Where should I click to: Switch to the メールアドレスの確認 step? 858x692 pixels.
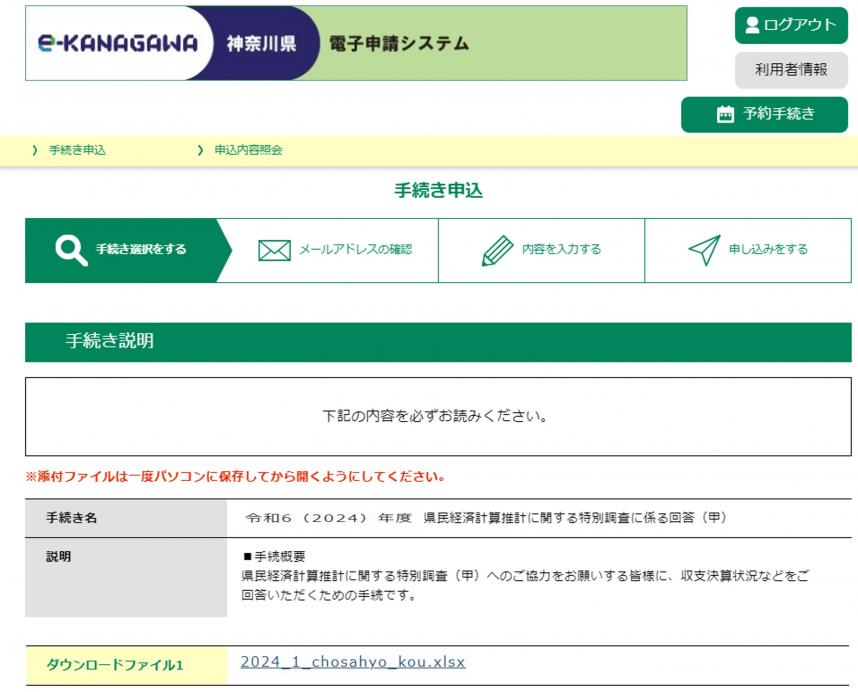point(330,250)
